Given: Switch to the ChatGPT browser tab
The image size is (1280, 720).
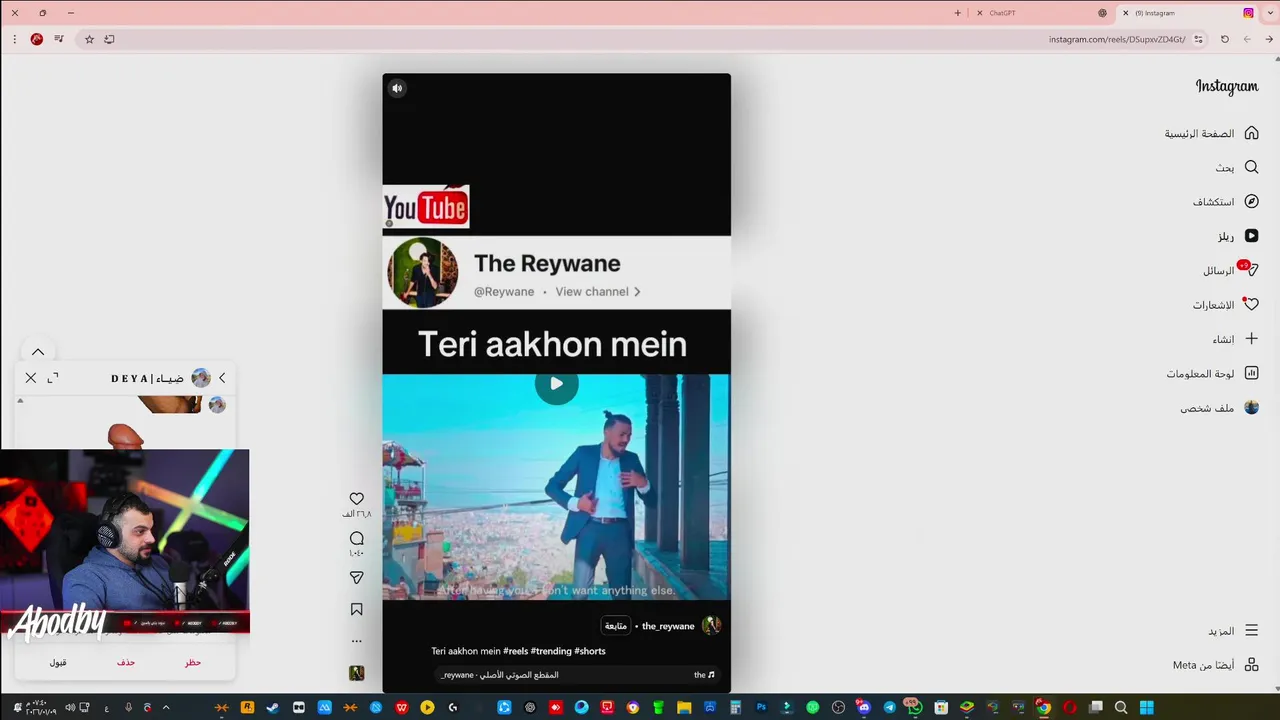Looking at the screenshot, I should (1040, 13).
